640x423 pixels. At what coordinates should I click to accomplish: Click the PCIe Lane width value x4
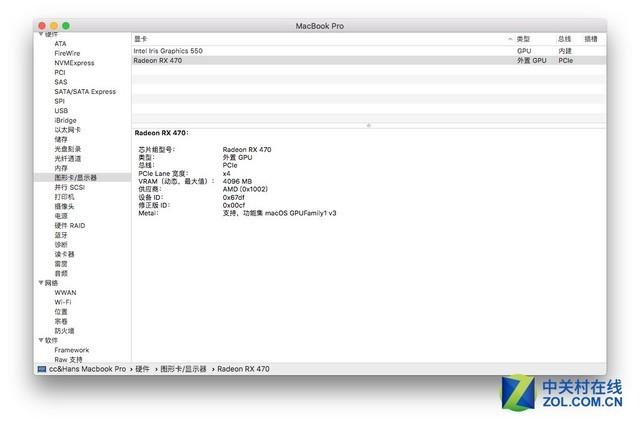pyautogui.click(x=227, y=174)
